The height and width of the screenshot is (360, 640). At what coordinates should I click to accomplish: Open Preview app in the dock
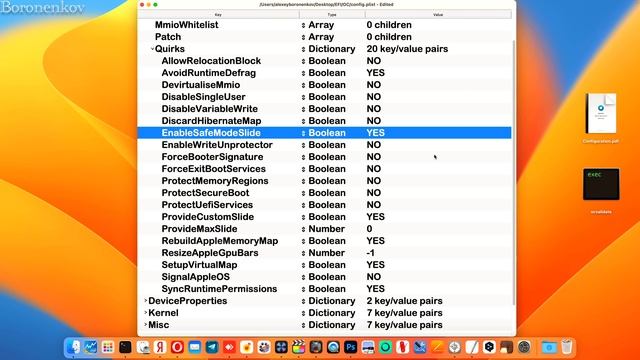point(142,347)
